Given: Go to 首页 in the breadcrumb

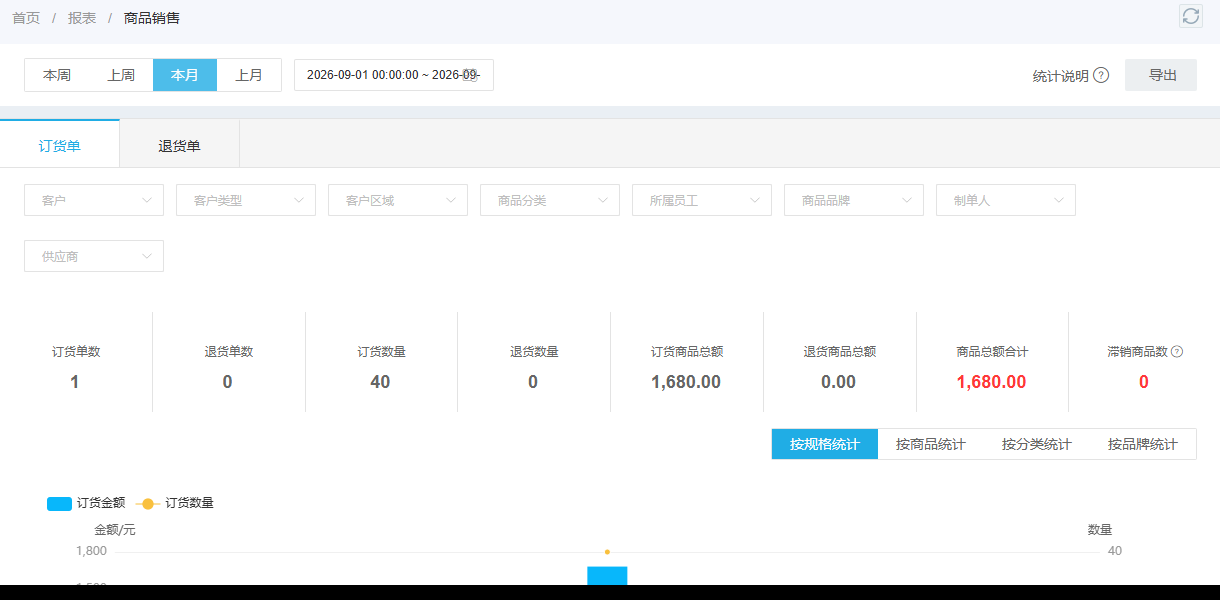Looking at the screenshot, I should pyautogui.click(x=26, y=18).
